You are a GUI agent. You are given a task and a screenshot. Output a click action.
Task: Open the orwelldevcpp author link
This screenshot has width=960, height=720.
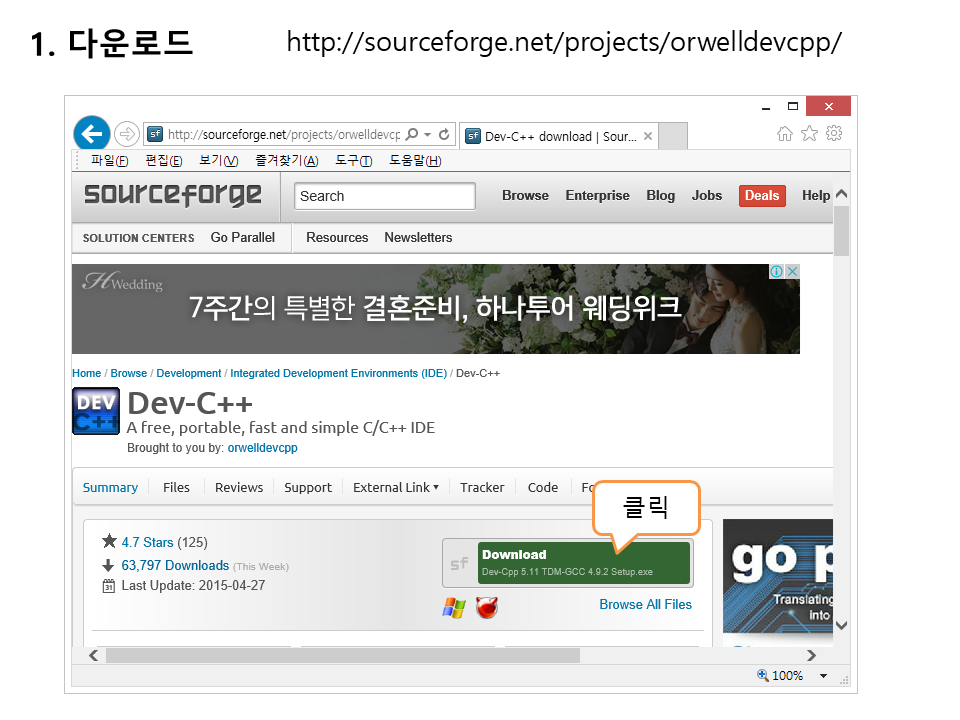click(x=263, y=448)
